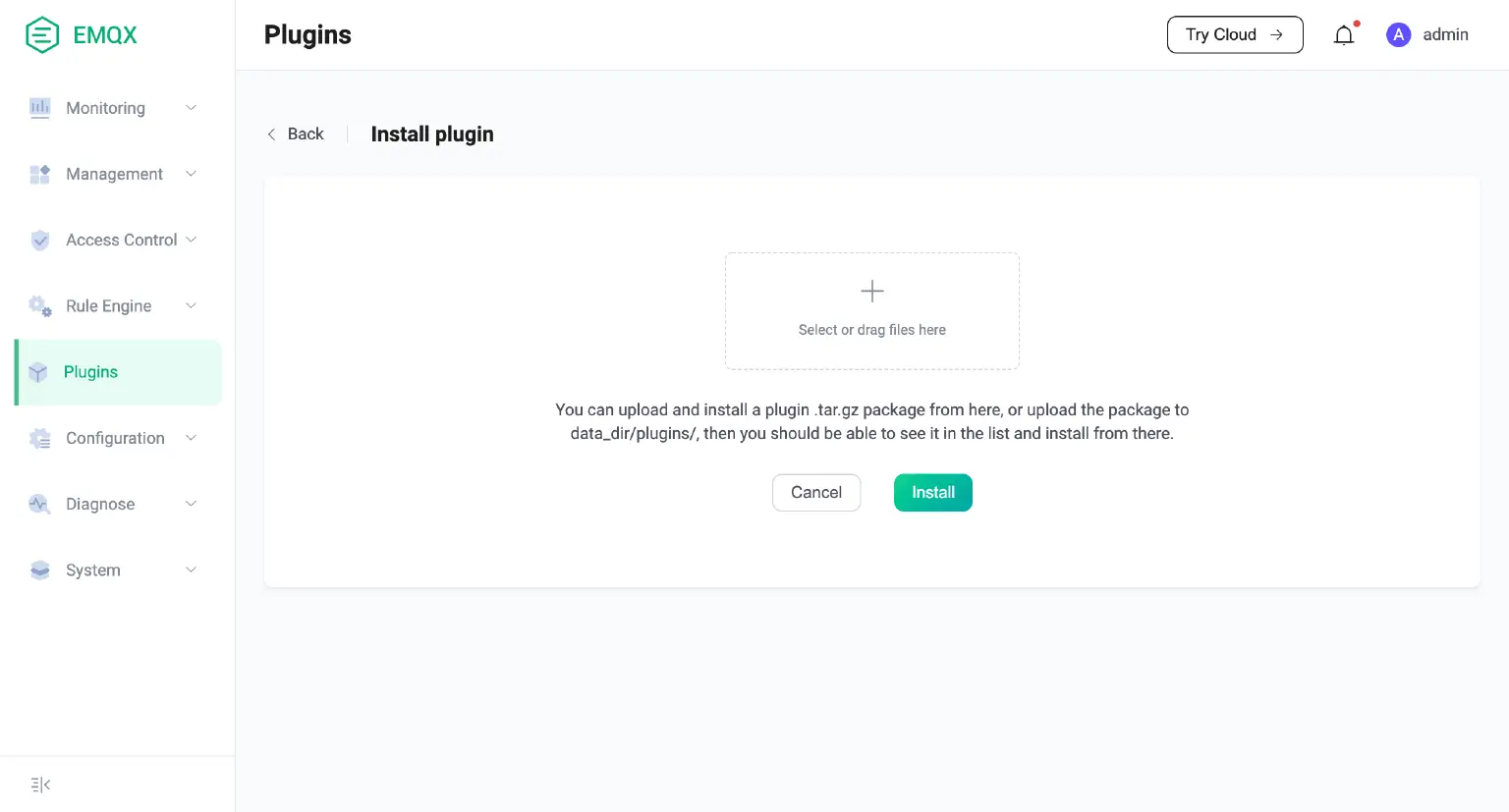The height and width of the screenshot is (812, 1509).
Task: Click the Plugins cube icon
Action: (x=38, y=372)
